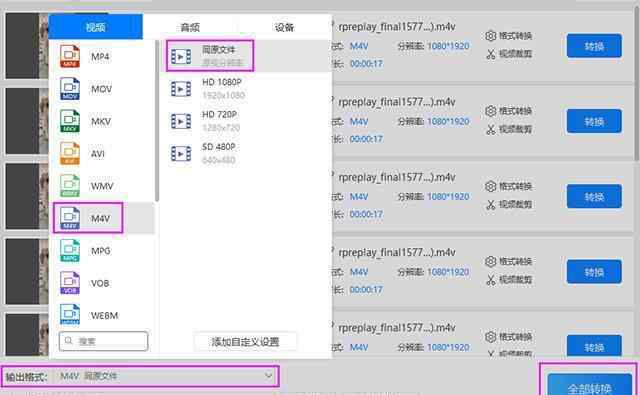Select HD 1080P resolution preset
The width and height of the screenshot is (640, 395).
click(245, 89)
